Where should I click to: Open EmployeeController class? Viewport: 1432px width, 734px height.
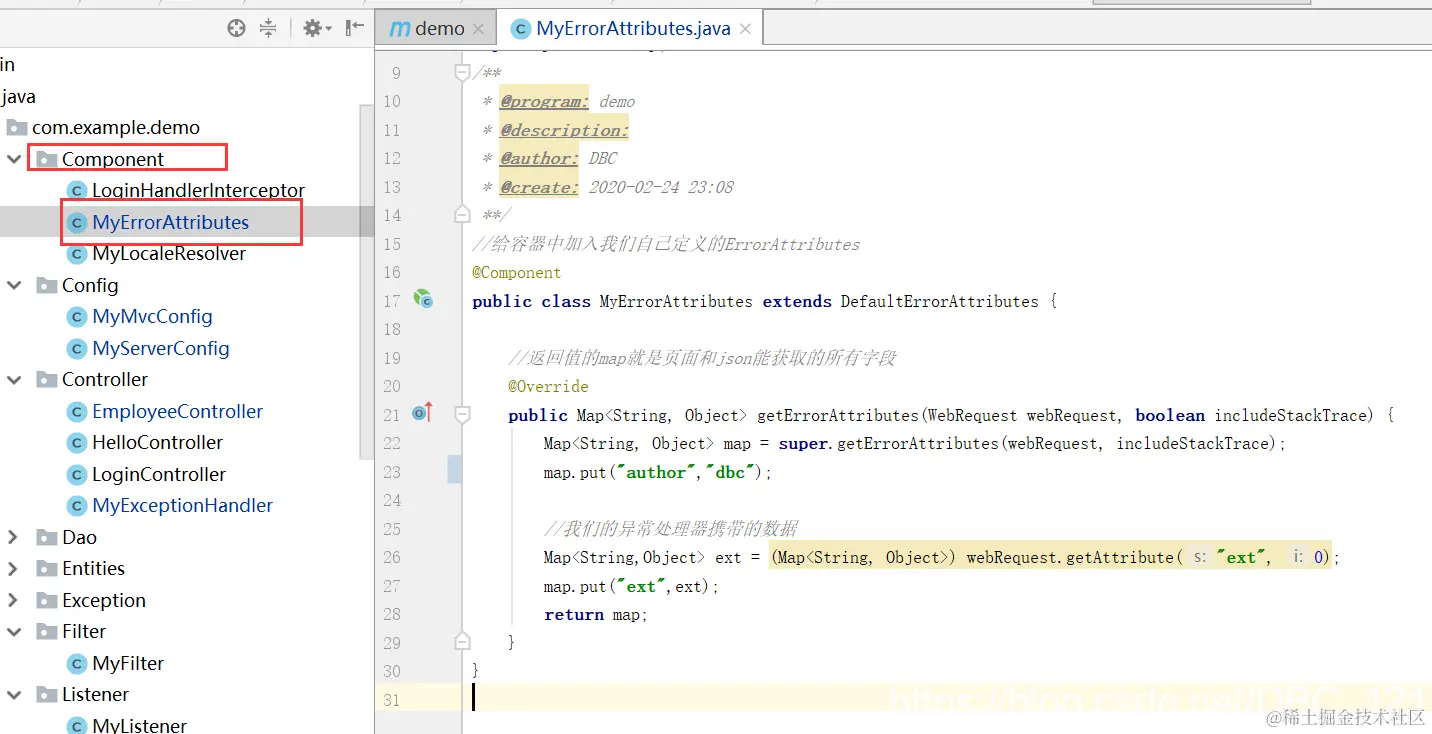(x=177, y=411)
